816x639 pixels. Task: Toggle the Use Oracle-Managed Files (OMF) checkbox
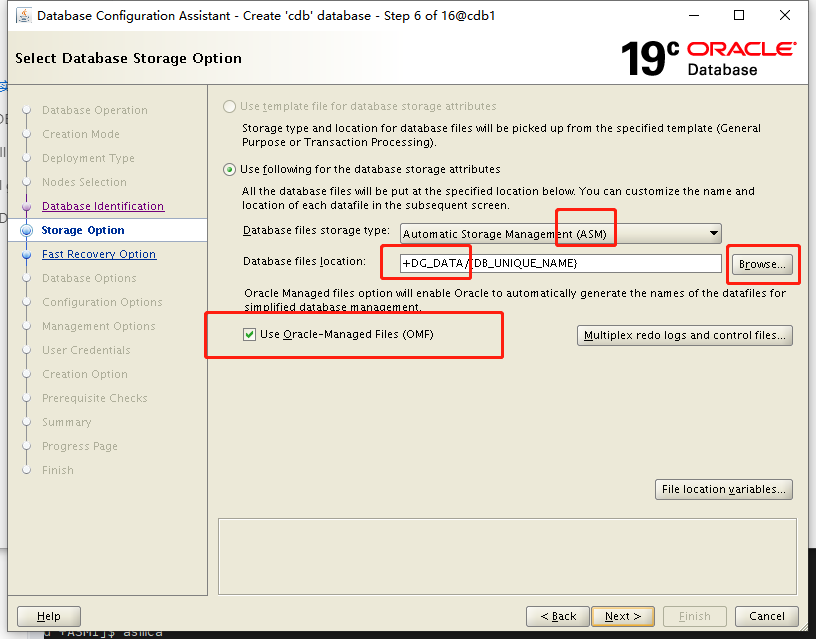click(249, 335)
